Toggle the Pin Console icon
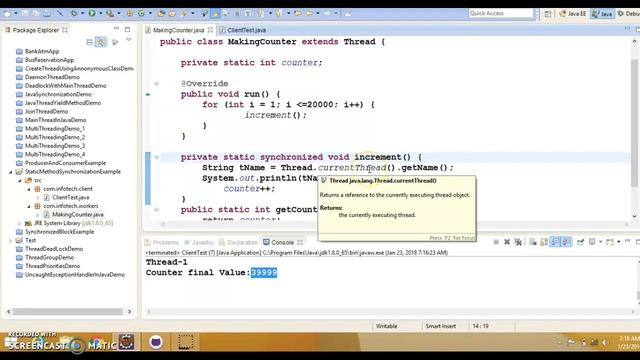 tap(580, 242)
